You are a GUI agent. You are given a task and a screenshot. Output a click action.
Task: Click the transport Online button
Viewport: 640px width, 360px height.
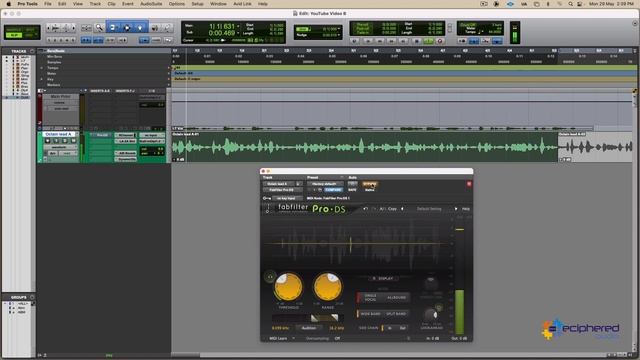[354, 41]
